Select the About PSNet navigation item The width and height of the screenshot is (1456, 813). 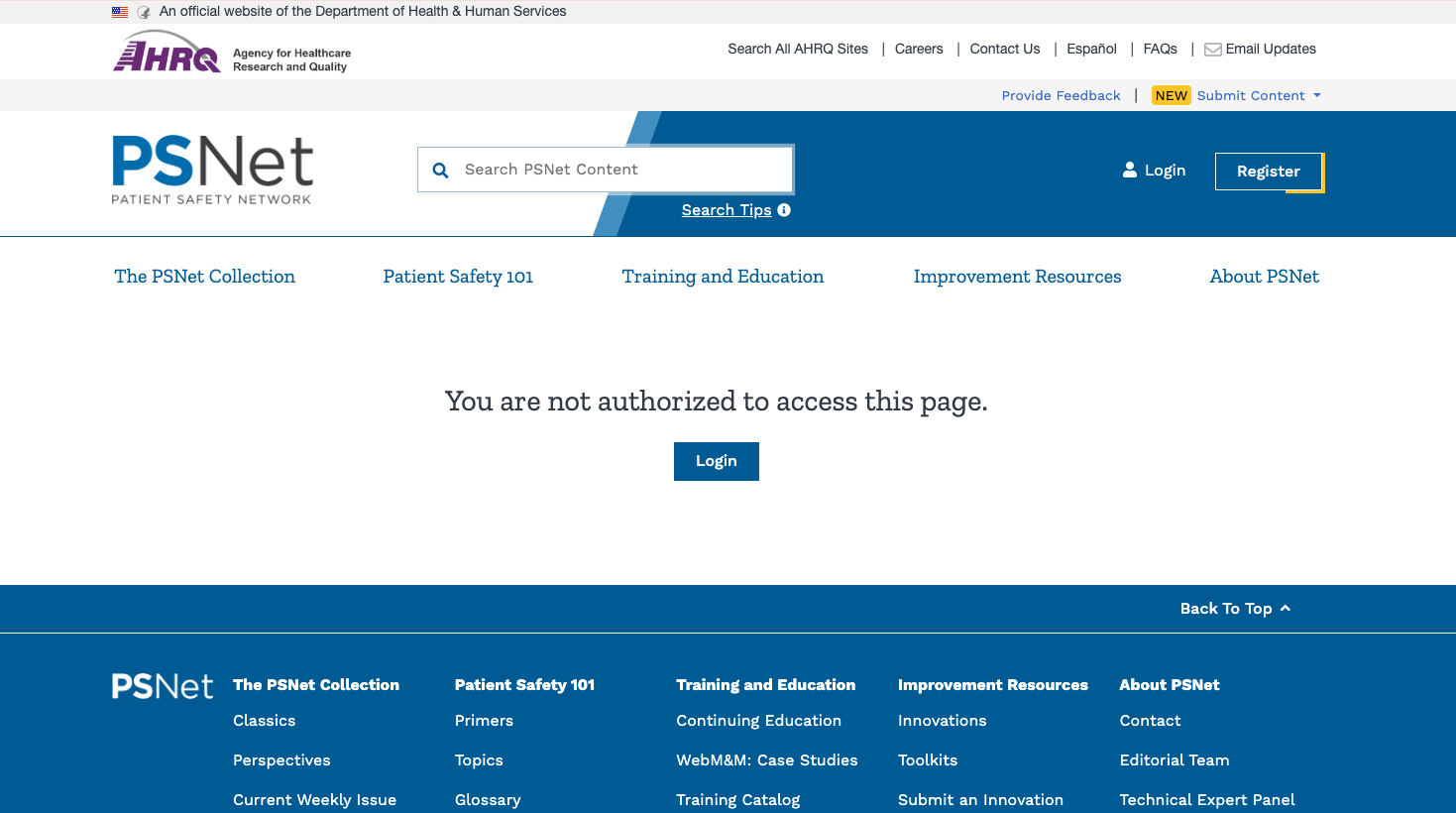pyautogui.click(x=1264, y=277)
